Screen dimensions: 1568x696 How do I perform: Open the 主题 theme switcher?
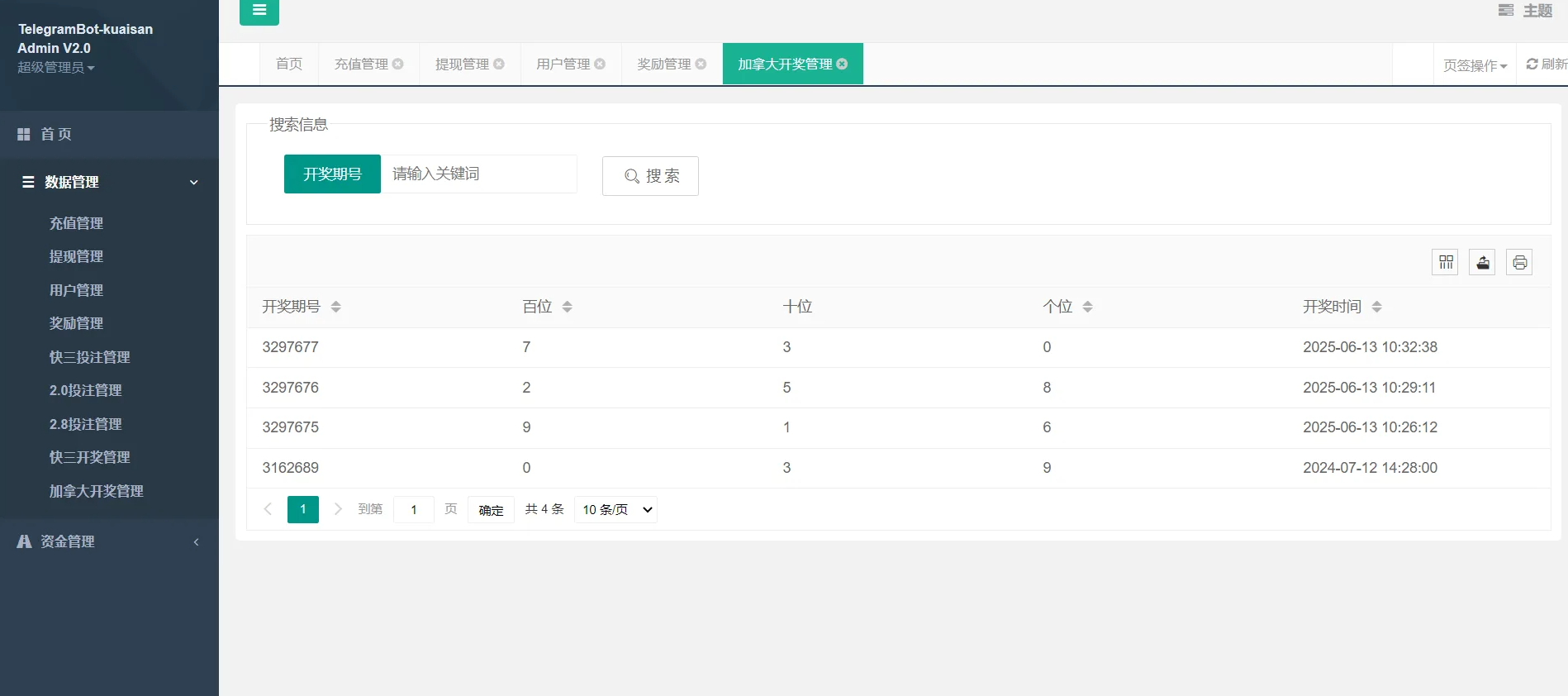tap(1526, 11)
